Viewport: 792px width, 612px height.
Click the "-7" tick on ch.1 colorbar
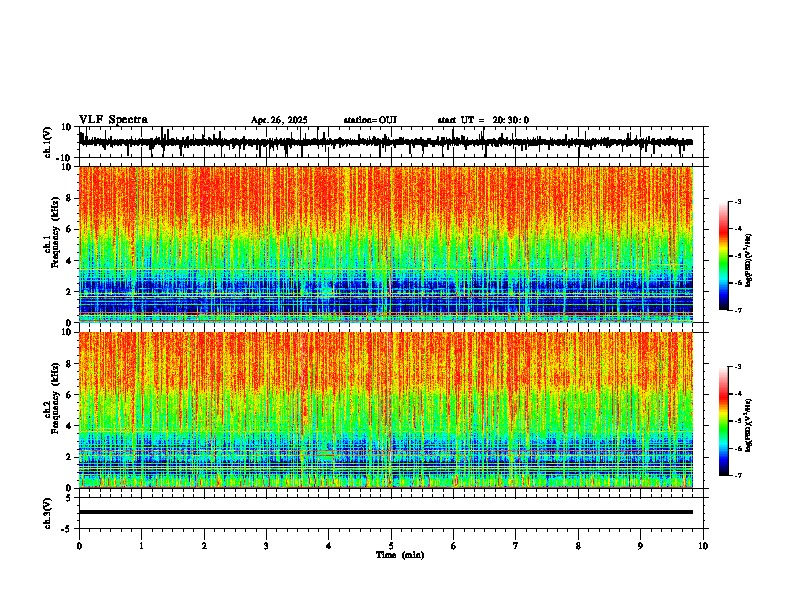[x=738, y=310]
